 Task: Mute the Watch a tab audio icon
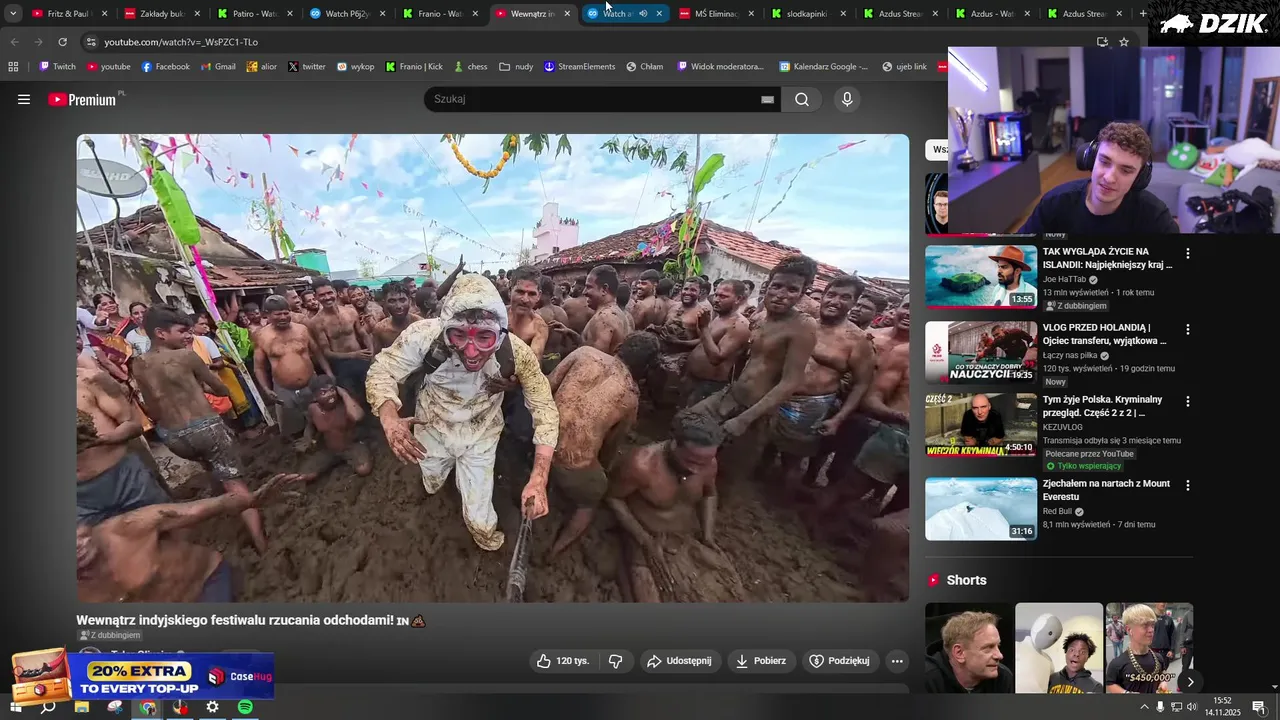click(x=643, y=14)
